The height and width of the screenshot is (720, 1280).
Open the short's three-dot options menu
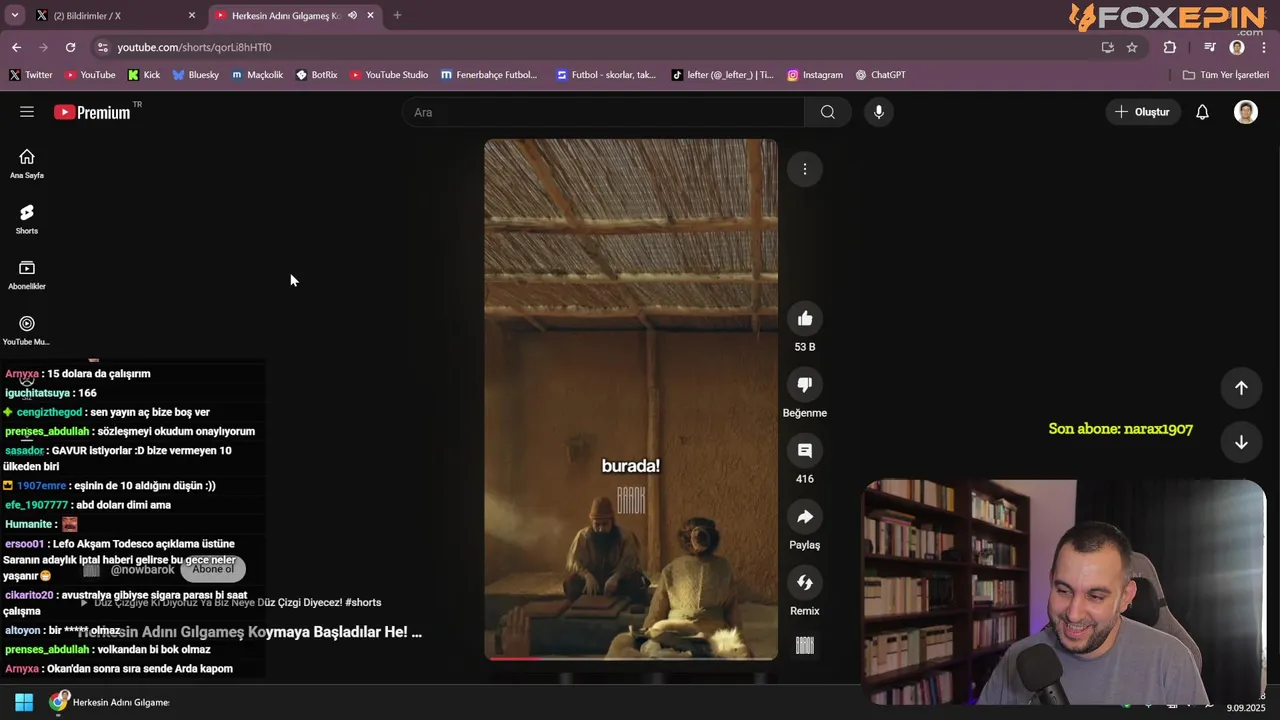(805, 169)
